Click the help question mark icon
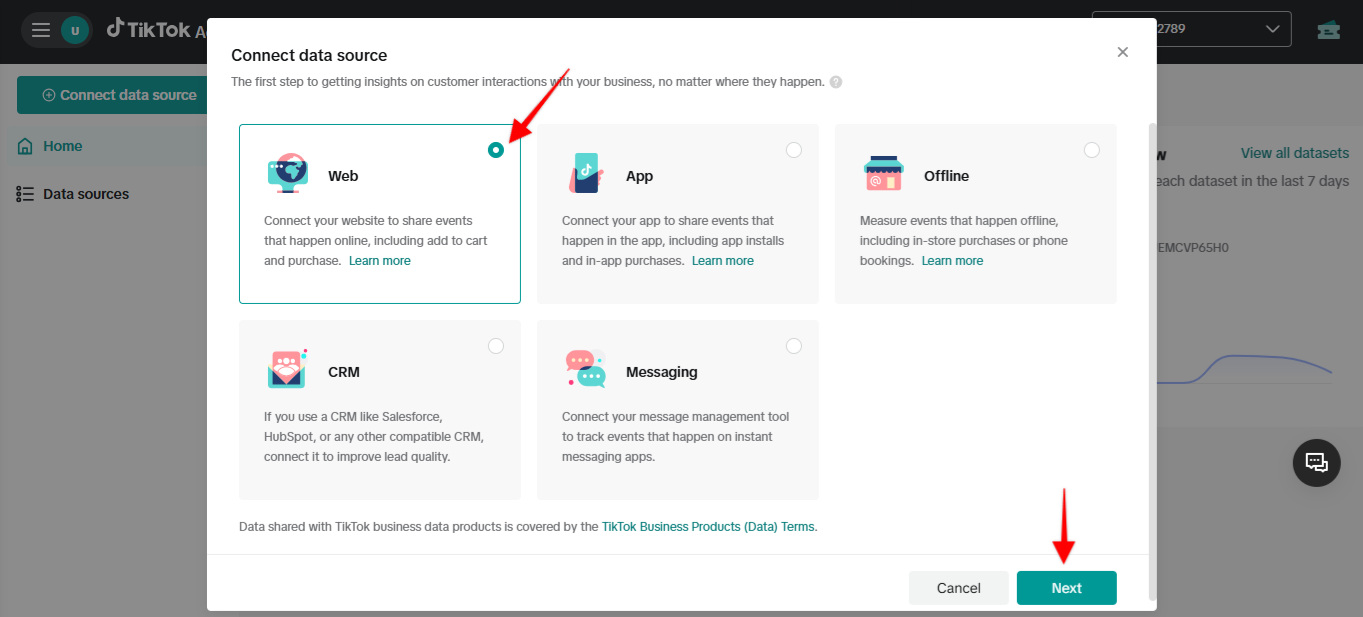The height and width of the screenshot is (617, 1363). 836,82
